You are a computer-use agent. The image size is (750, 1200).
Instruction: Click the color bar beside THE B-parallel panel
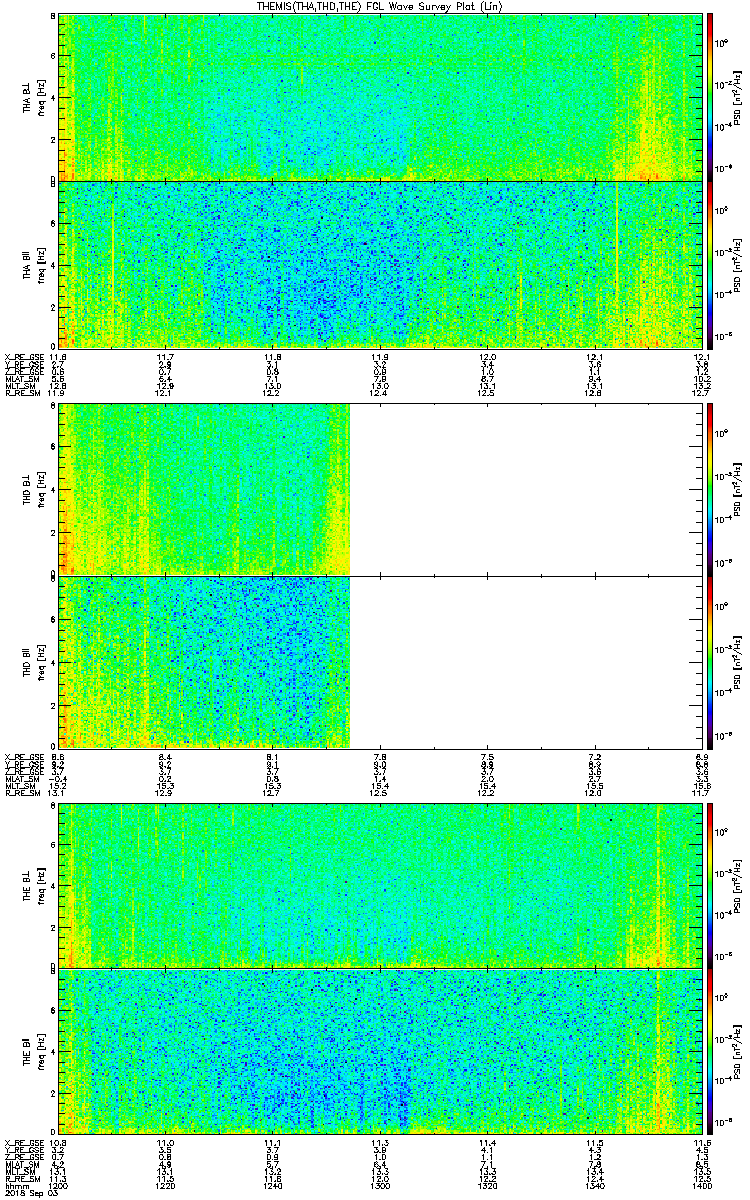click(710, 1052)
